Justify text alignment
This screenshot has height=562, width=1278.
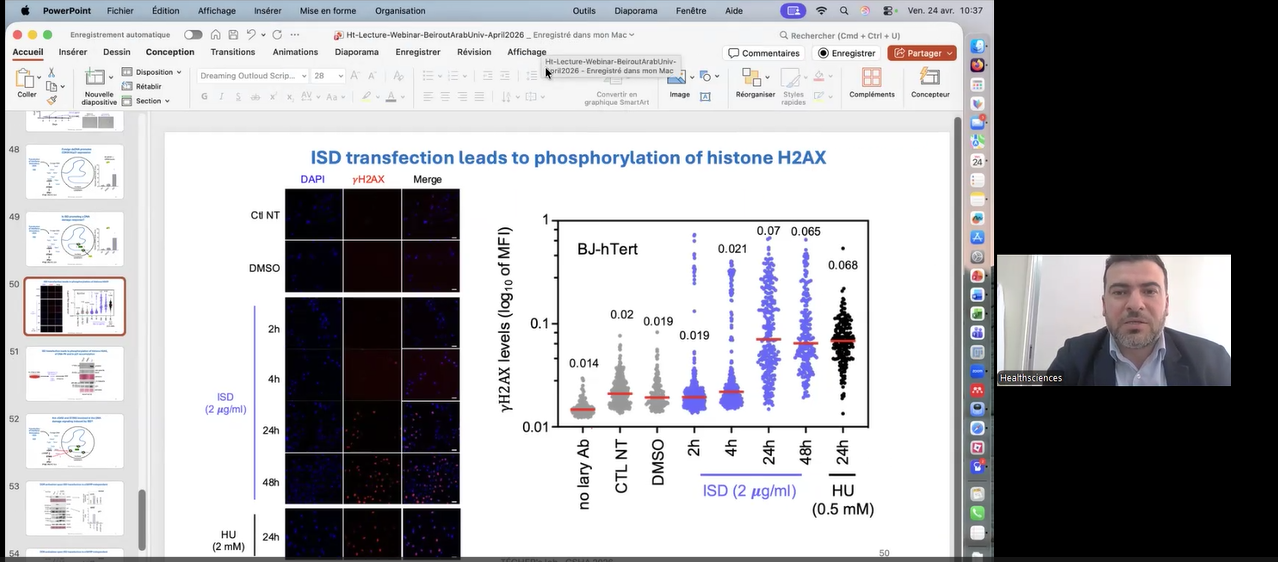pos(479,97)
